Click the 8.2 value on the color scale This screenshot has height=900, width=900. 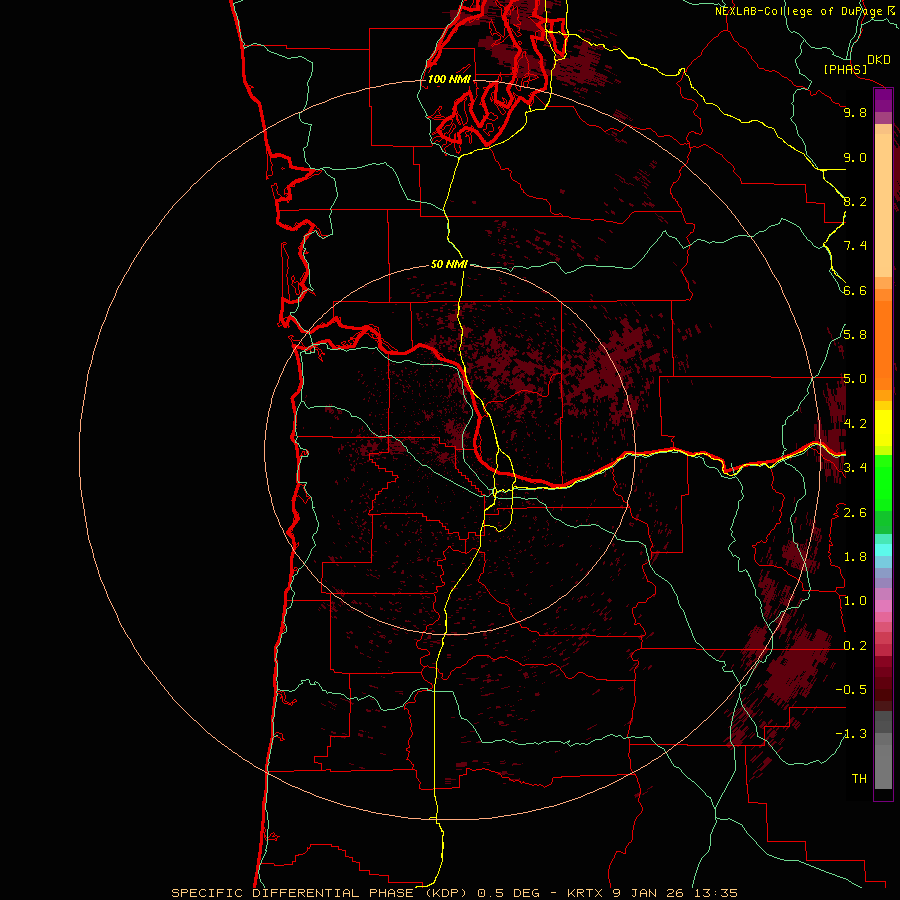point(855,201)
